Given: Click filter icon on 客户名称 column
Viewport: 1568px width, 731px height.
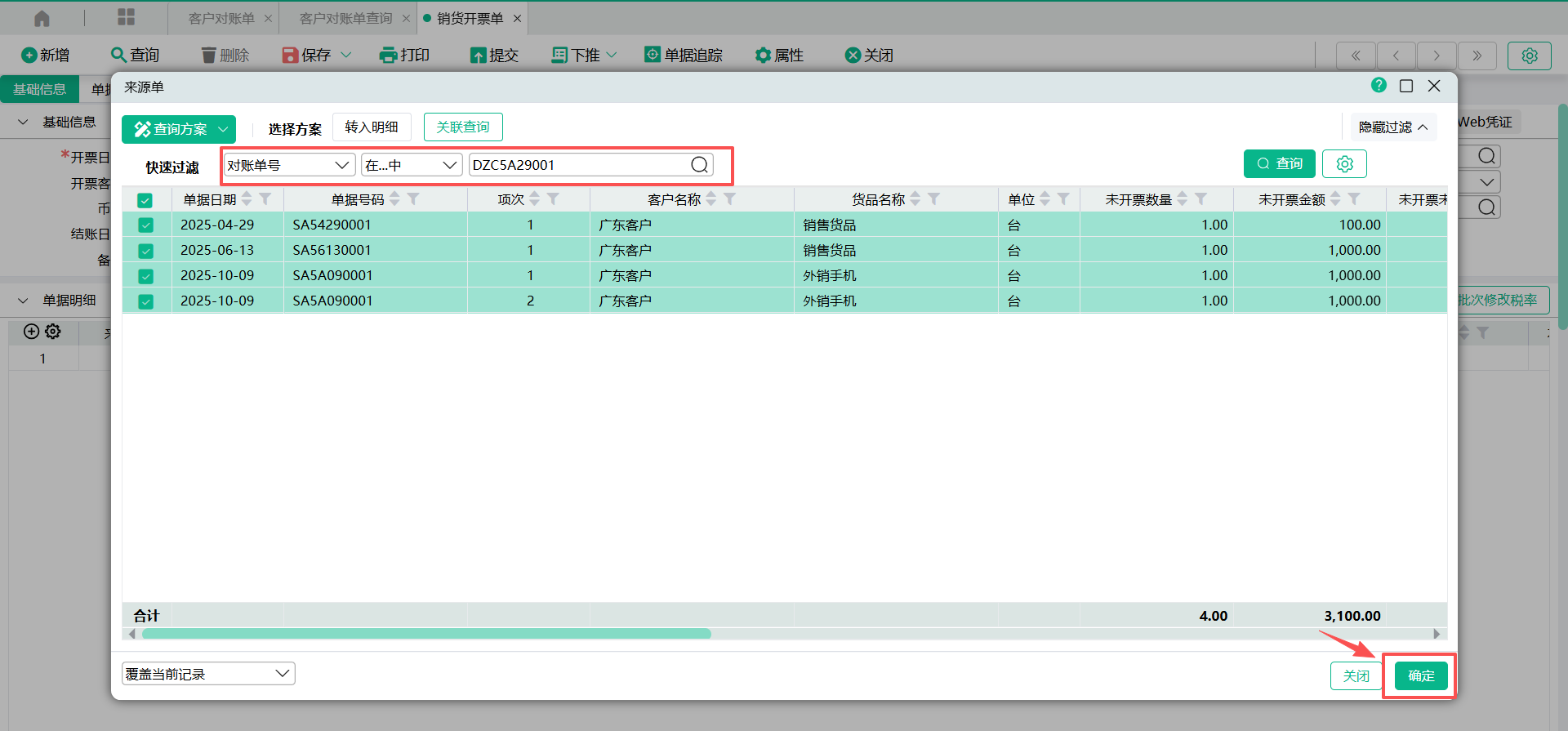Looking at the screenshot, I should coord(730,199).
